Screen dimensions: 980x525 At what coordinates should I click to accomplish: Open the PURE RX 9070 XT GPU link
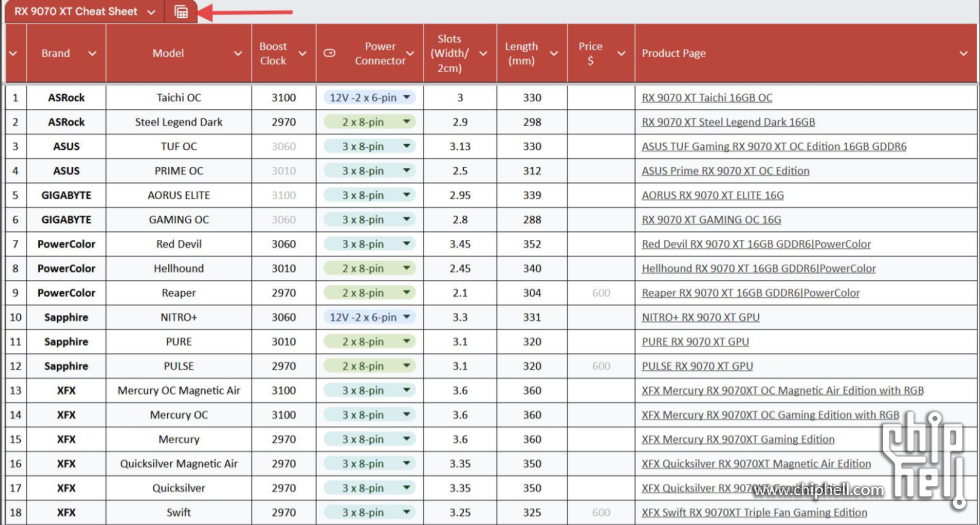pyautogui.click(x=695, y=341)
